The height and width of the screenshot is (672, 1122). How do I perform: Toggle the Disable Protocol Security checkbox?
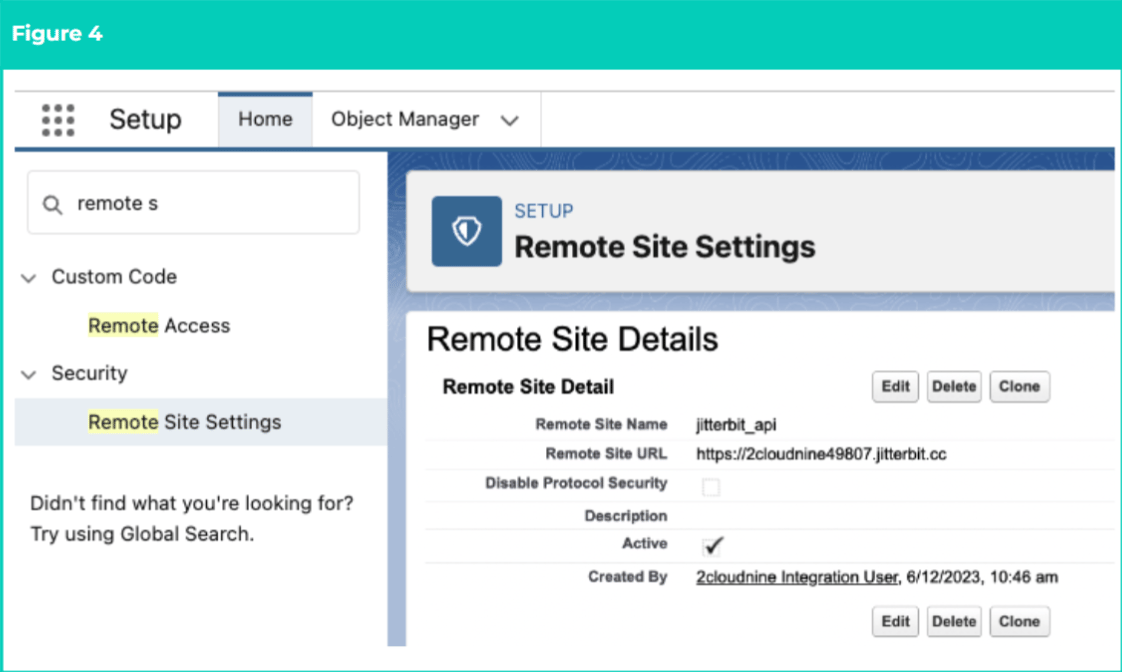pos(711,487)
